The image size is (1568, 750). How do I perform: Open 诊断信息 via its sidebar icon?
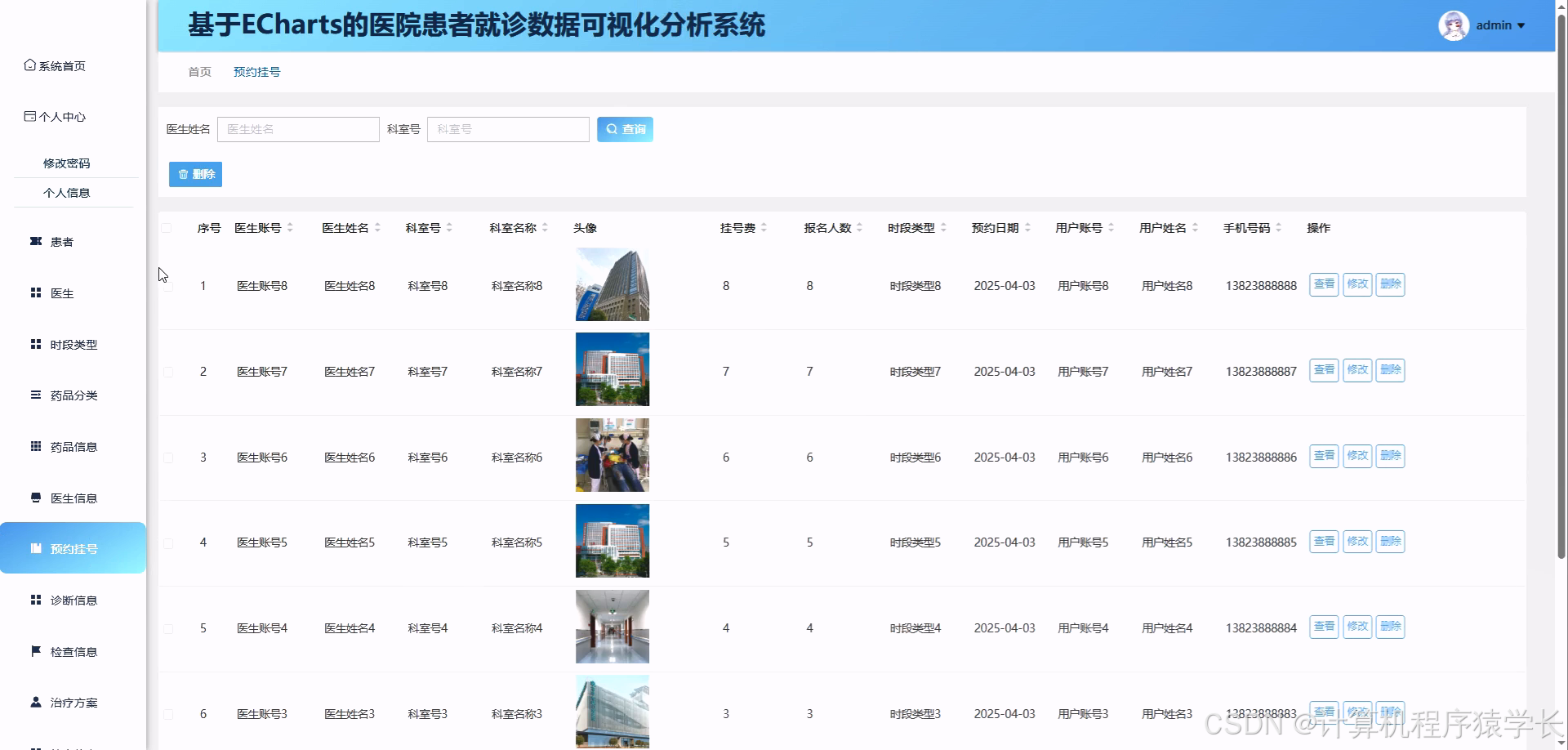34,599
